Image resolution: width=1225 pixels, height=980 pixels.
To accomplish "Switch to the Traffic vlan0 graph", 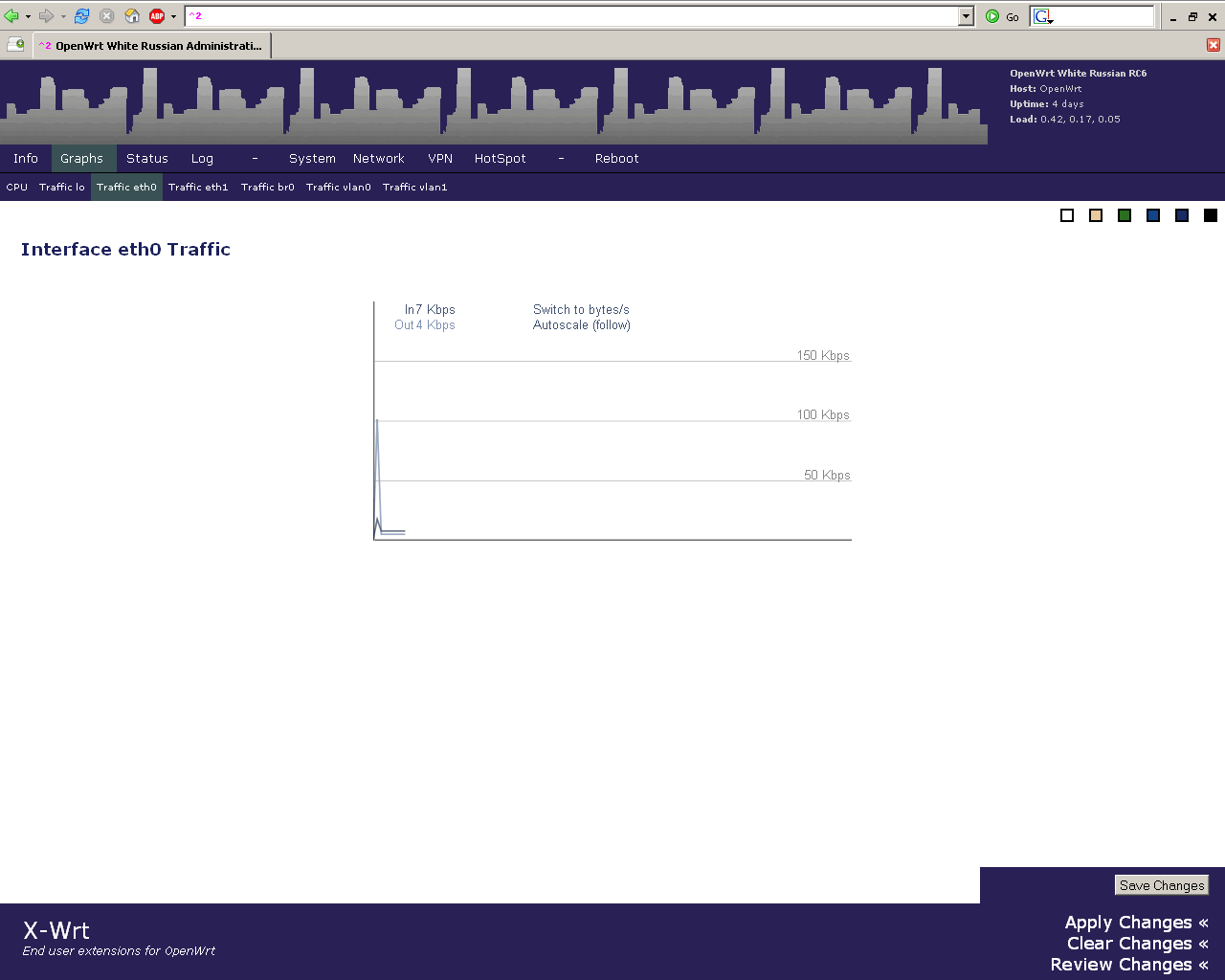I will click(339, 188).
